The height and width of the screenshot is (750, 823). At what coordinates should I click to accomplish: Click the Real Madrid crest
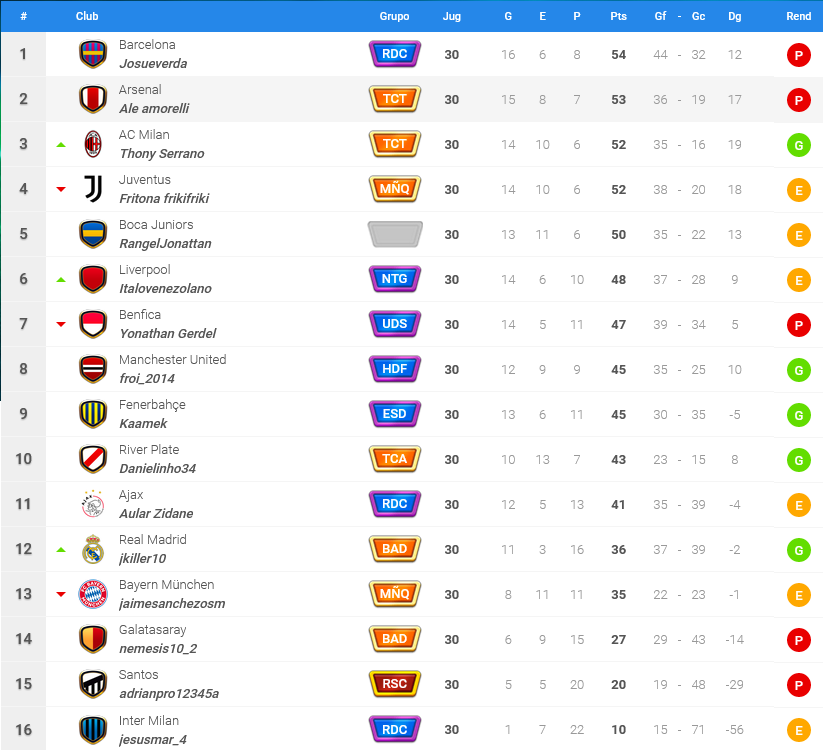pos(93,549)
